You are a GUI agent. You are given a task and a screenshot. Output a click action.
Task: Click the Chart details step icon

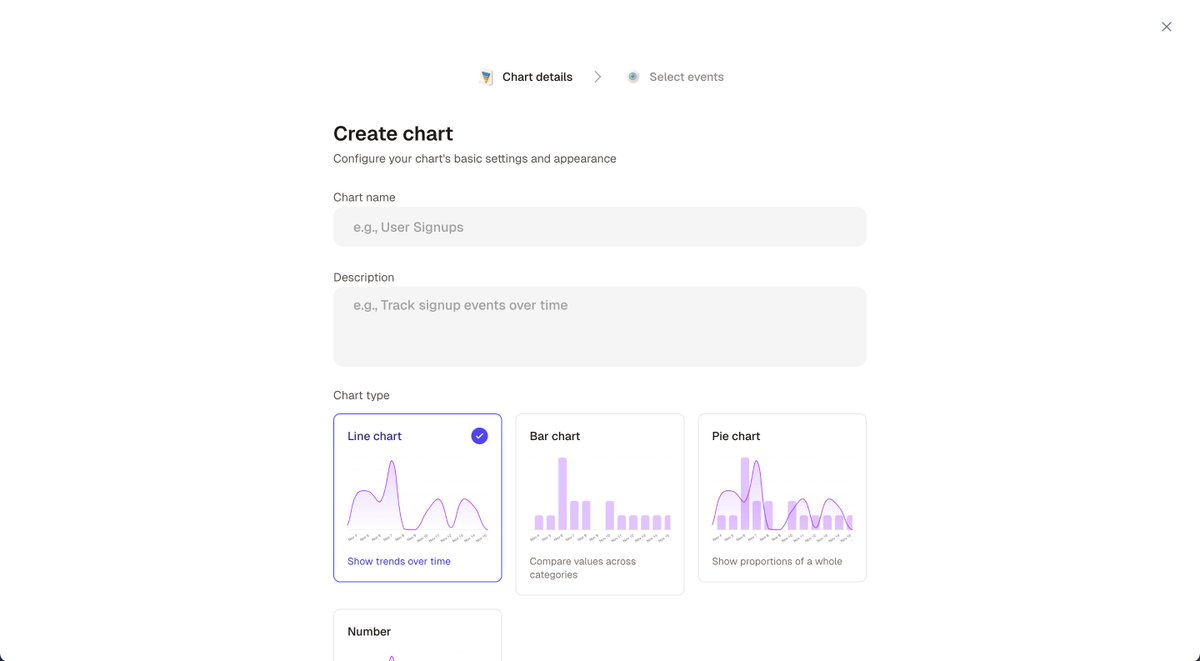487,77
